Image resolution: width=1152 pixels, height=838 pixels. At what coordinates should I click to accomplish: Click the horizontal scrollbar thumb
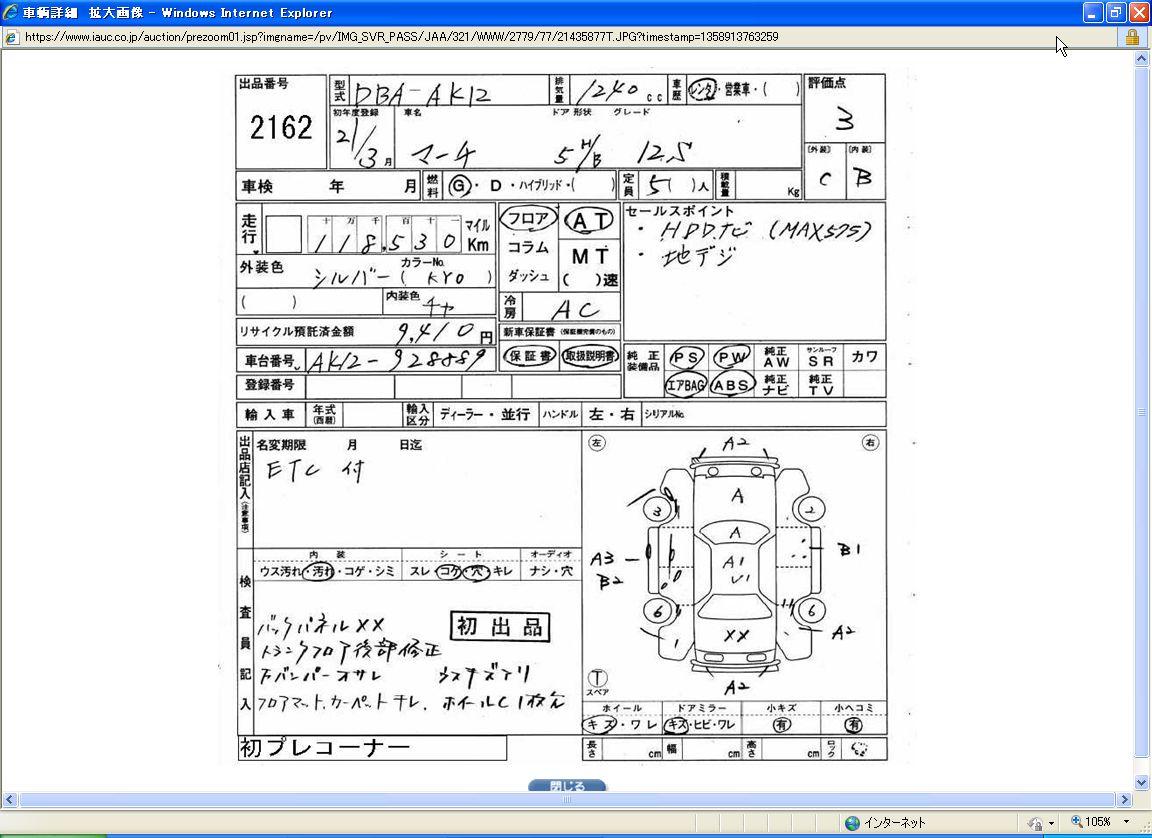(x=566, y=800)
